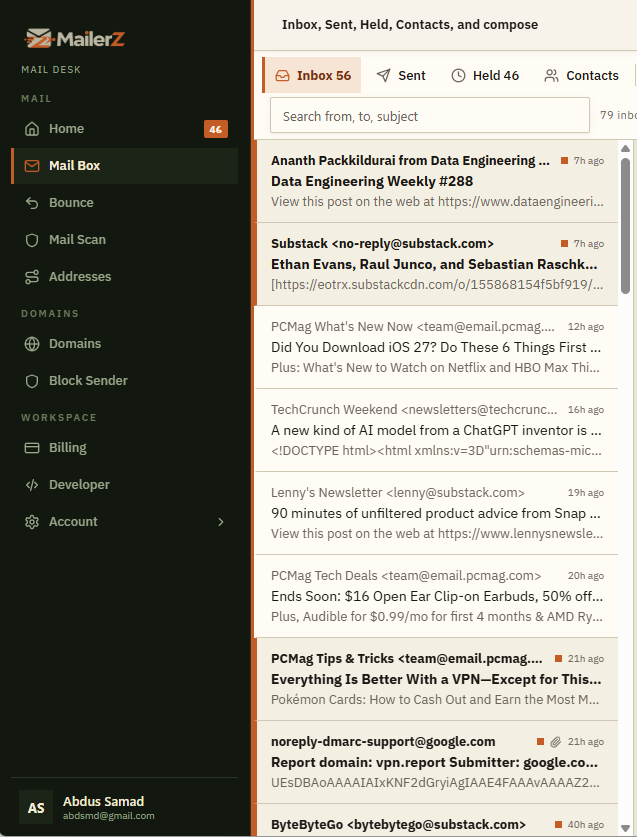Screen dimensions: 637x837
Task: Click the Developer code-brackets icon
Action: point(32,485)
